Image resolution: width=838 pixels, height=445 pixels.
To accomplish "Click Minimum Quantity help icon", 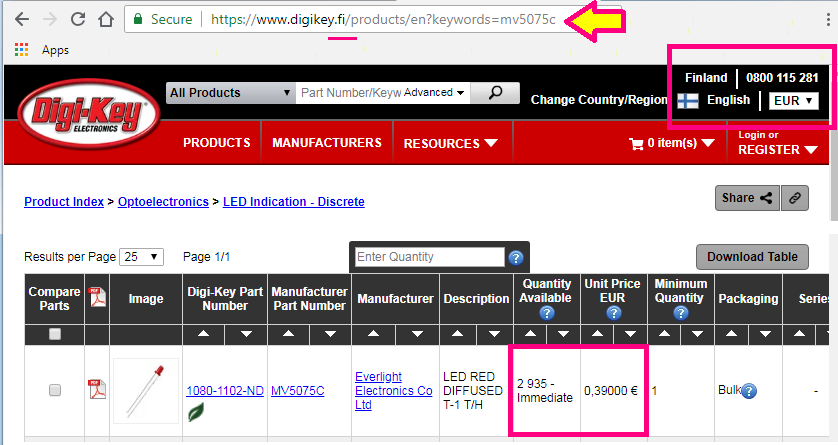I will click(x=680, y=313).
